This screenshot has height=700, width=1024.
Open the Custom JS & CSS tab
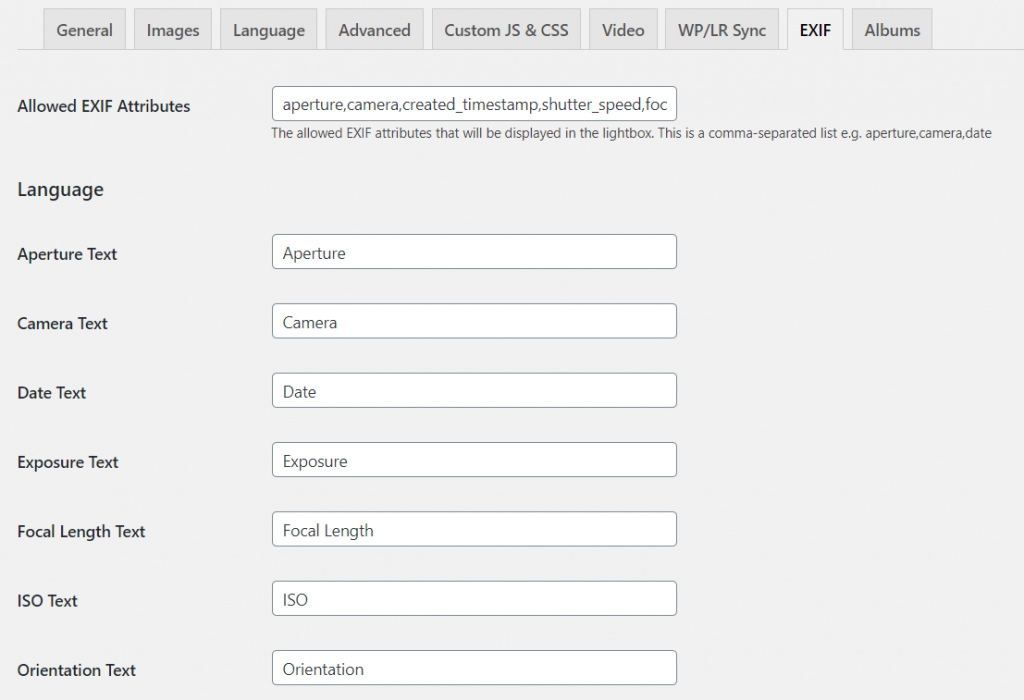click(x=506, y=30)
